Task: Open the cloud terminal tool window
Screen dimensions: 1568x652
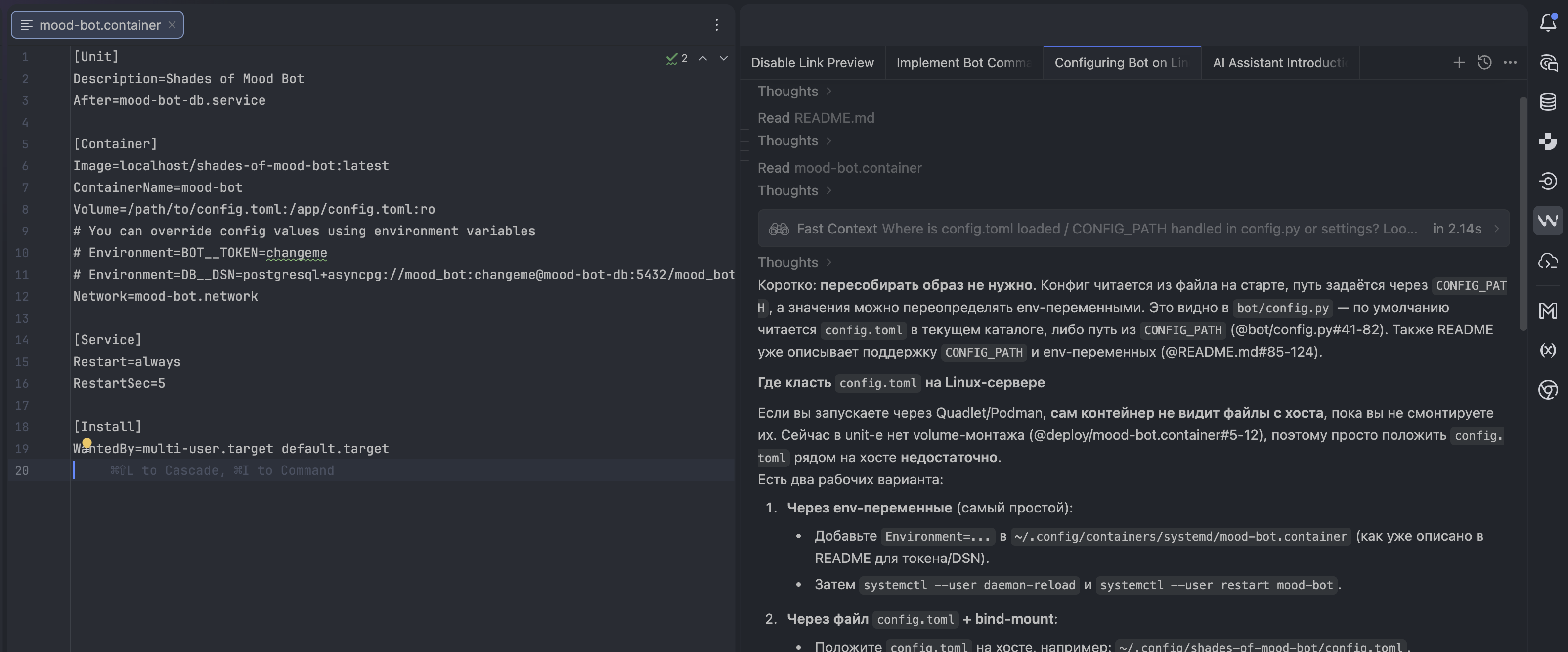Action: pyautogui.click(x=1548, y=261)
